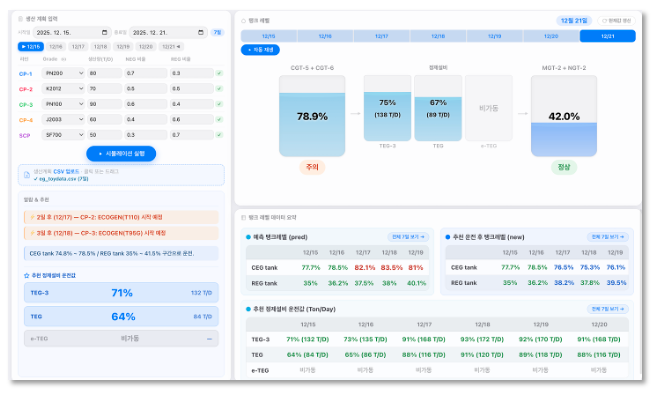Click the lightning icon on the 12/18 CP-3 alert

point(32,233)
